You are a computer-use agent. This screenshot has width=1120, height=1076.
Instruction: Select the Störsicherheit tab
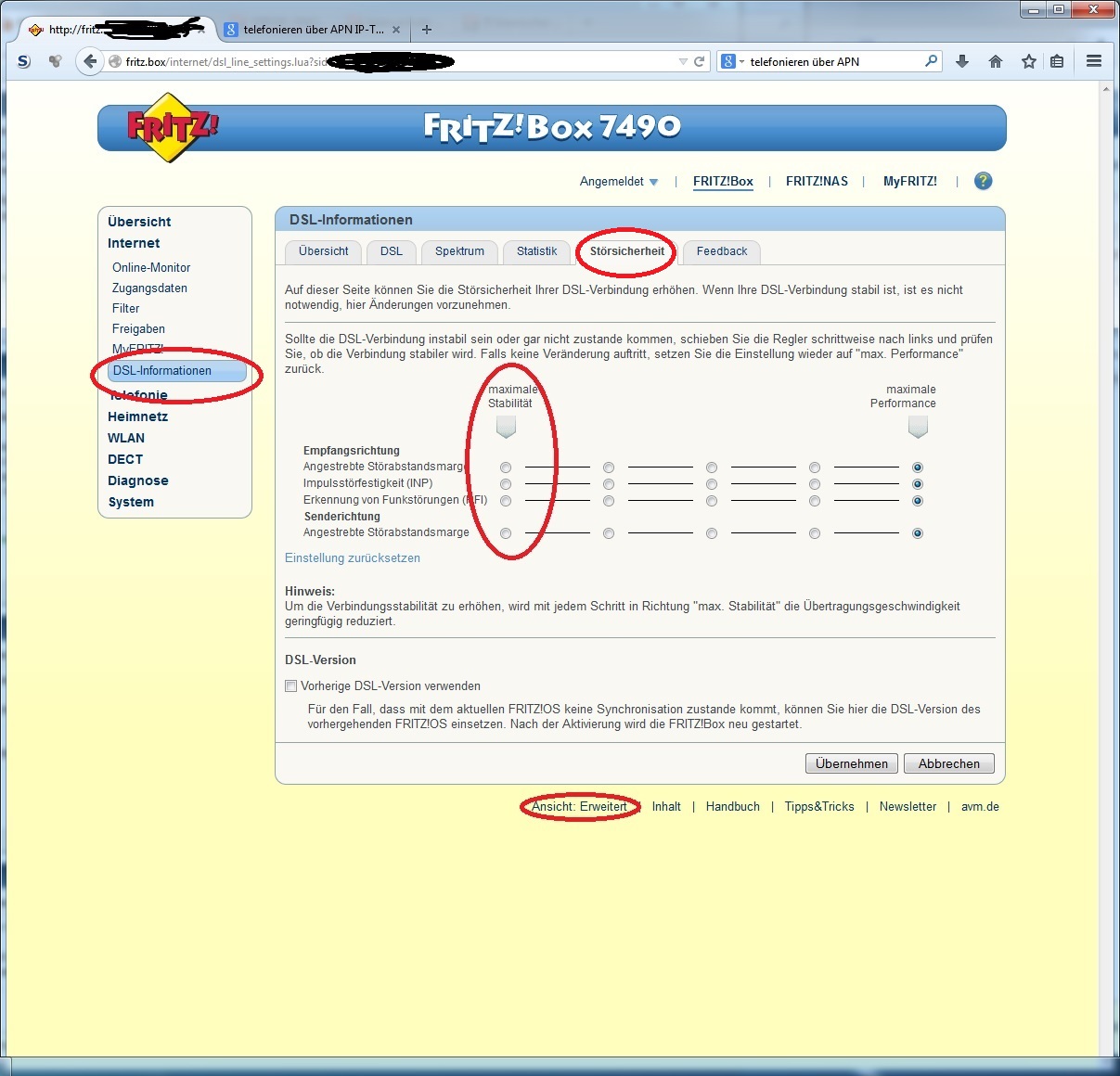(627, 251)
